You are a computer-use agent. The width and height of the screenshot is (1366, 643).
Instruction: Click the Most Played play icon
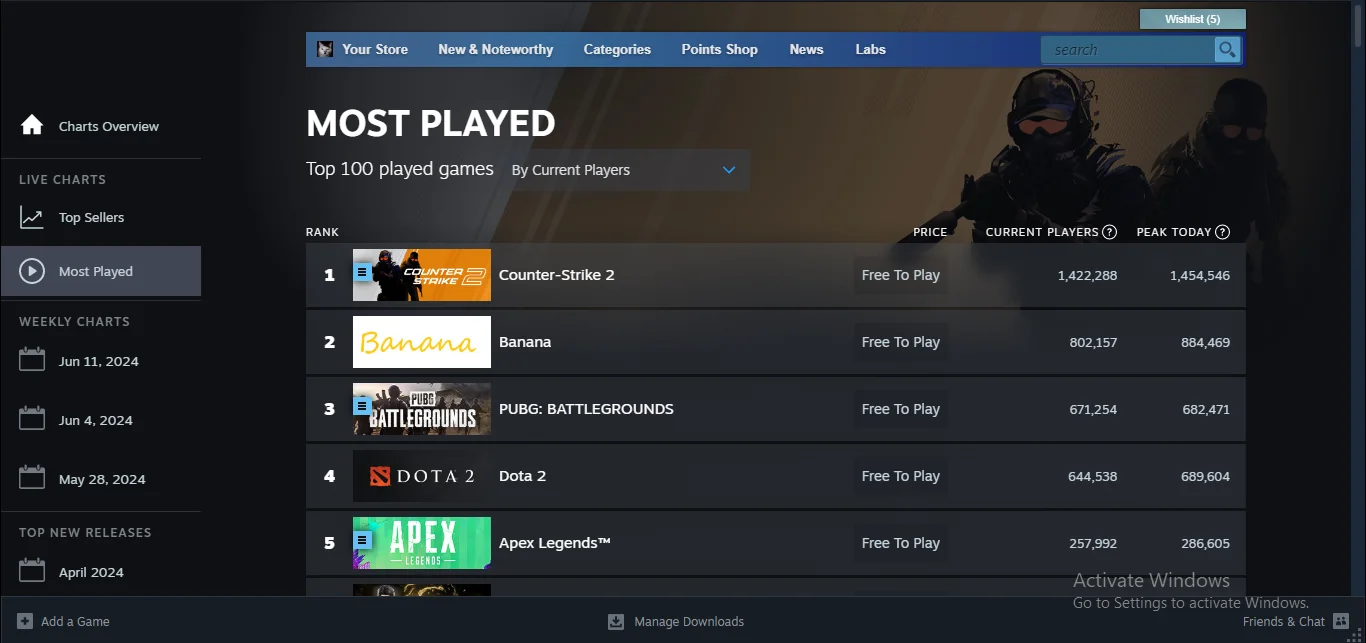pos(32,271)
